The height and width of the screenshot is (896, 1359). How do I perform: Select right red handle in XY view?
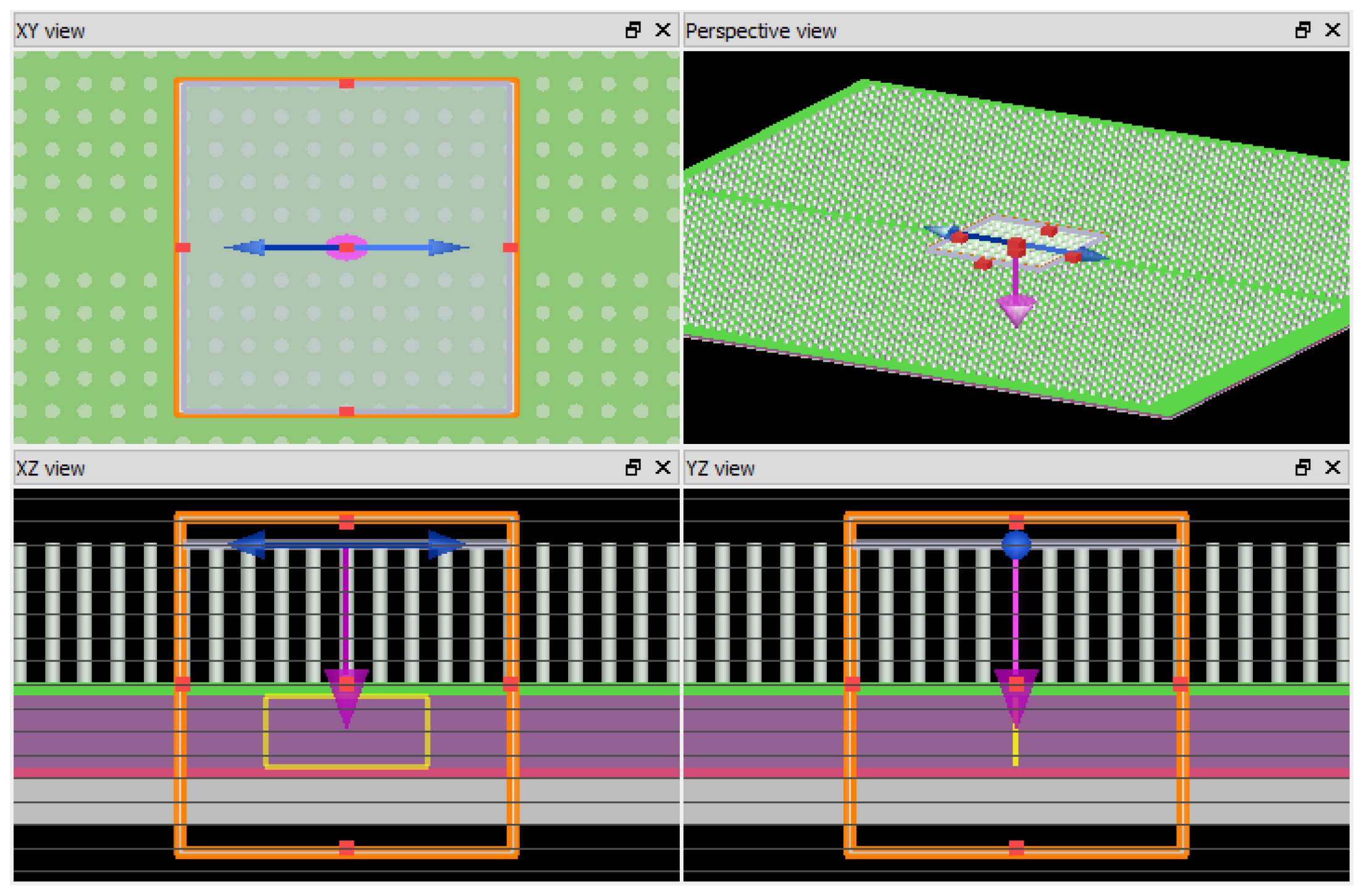click(510, 248)
